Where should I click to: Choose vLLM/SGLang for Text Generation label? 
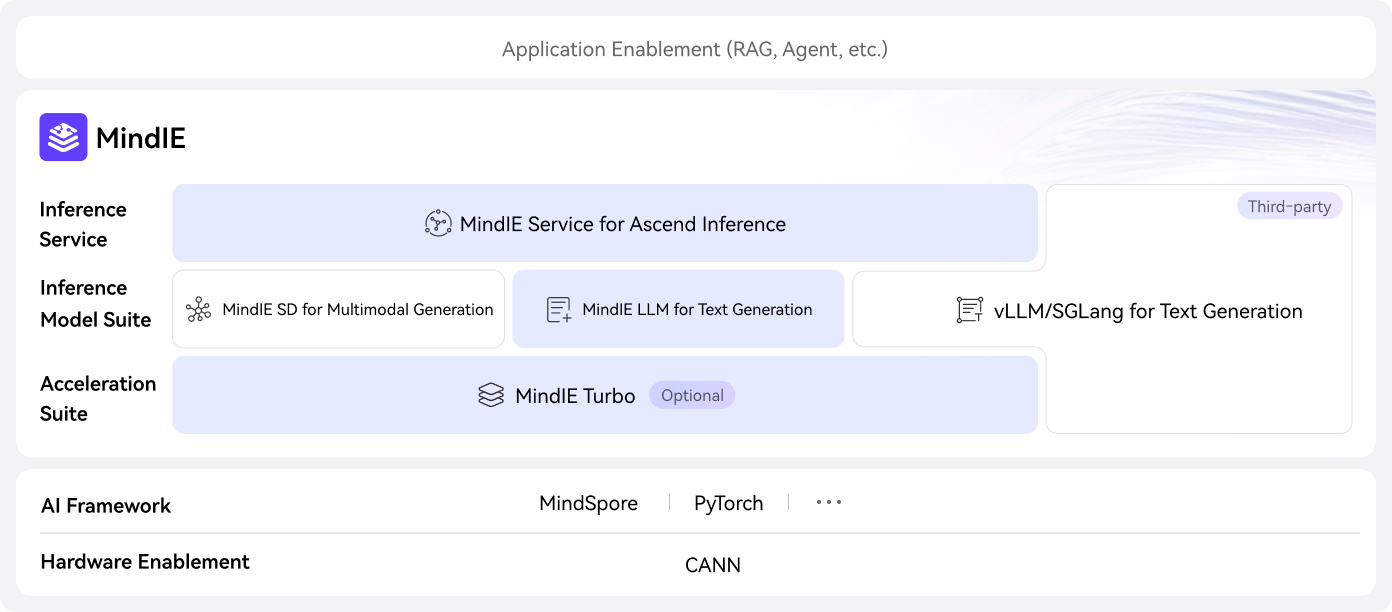point(1148,311)
